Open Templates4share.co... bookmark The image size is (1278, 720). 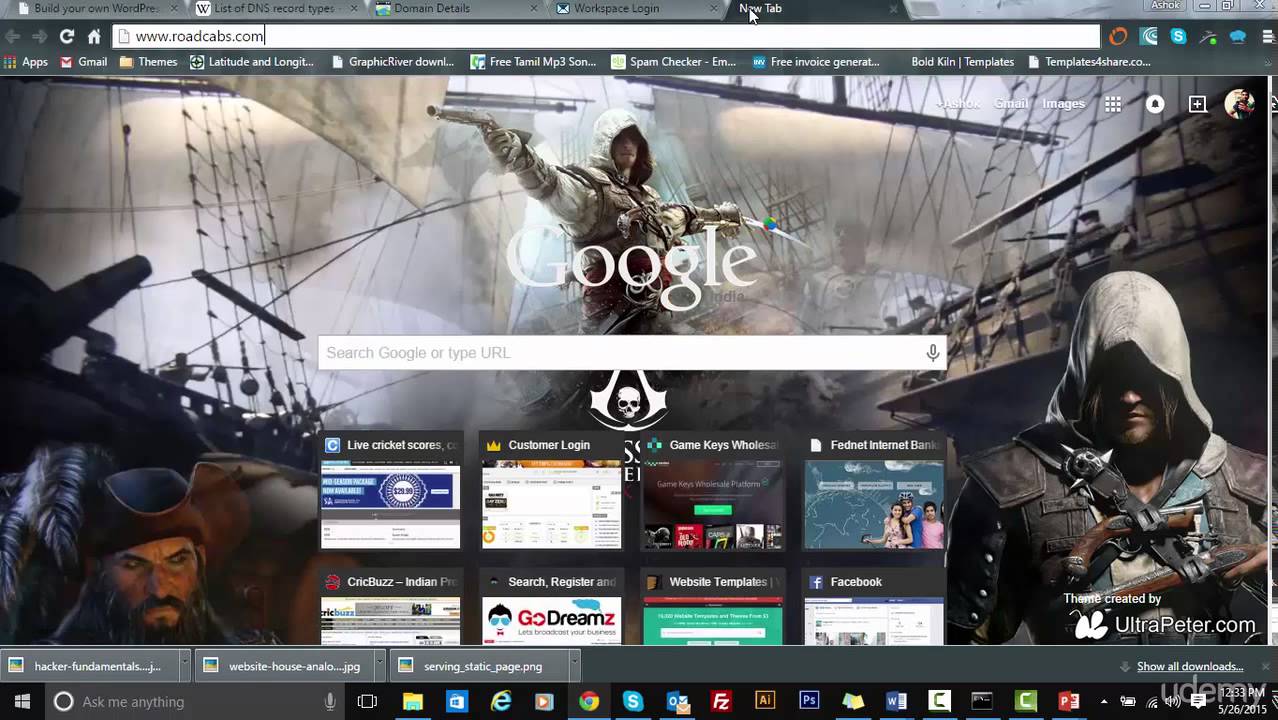point(1089,62)
